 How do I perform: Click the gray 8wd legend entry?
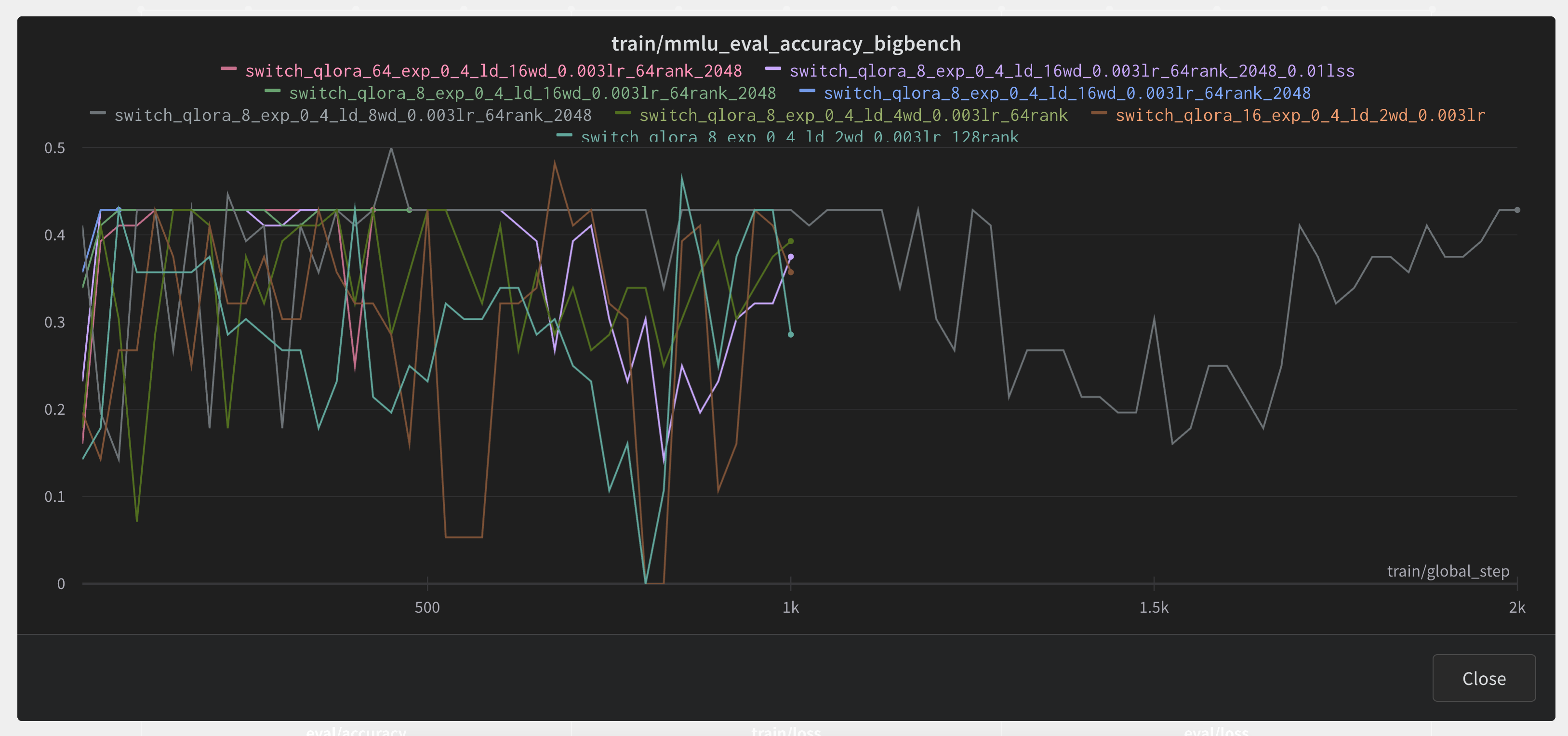(352, 115)
